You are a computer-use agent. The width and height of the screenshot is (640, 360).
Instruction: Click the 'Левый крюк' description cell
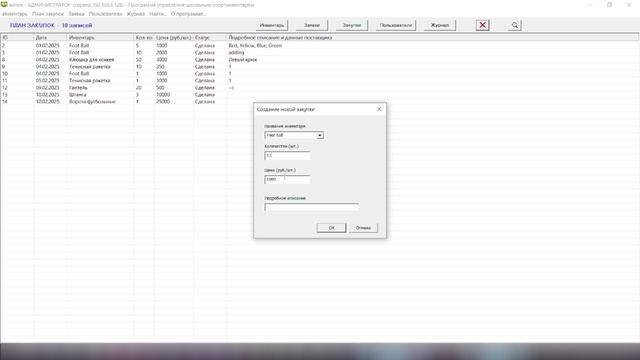[x=242, y=60]
